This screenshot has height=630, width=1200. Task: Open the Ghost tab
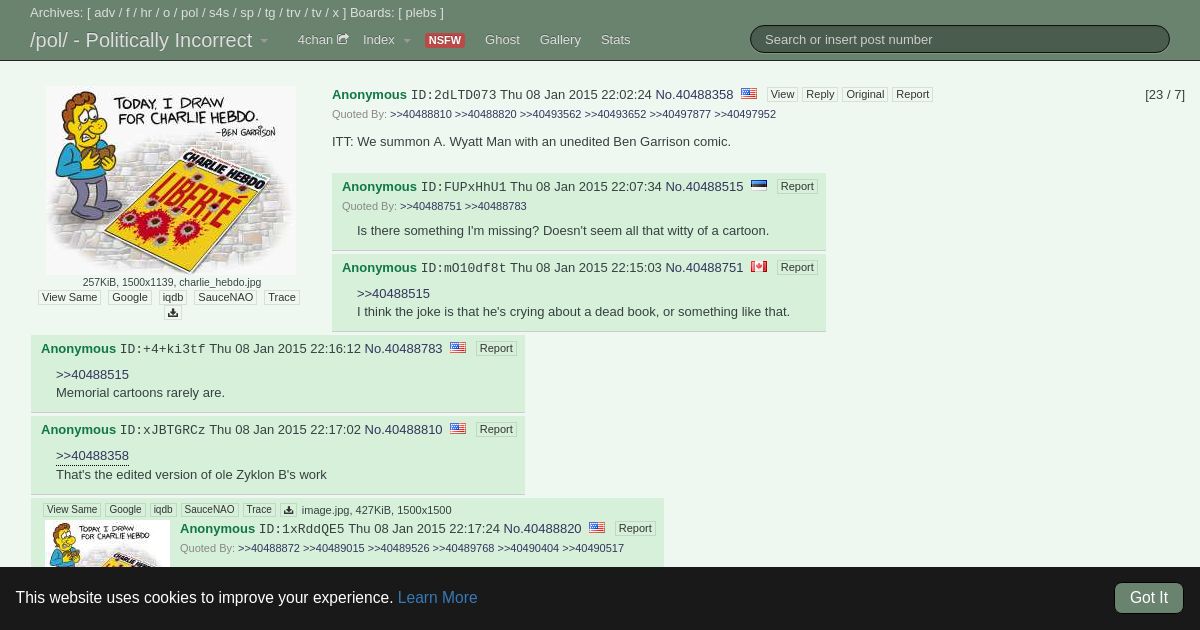coord(502,40)
